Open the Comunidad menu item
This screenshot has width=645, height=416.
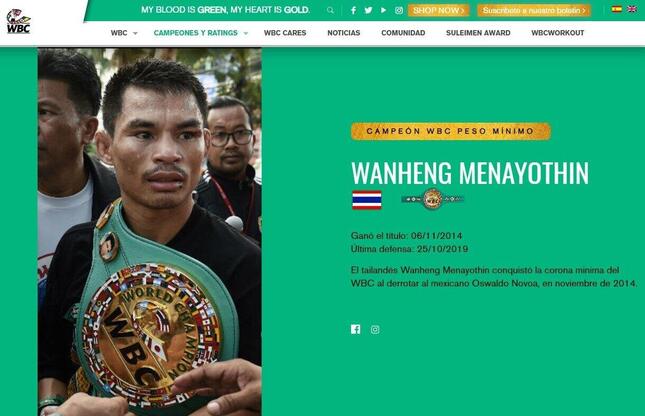coord(403,33)
